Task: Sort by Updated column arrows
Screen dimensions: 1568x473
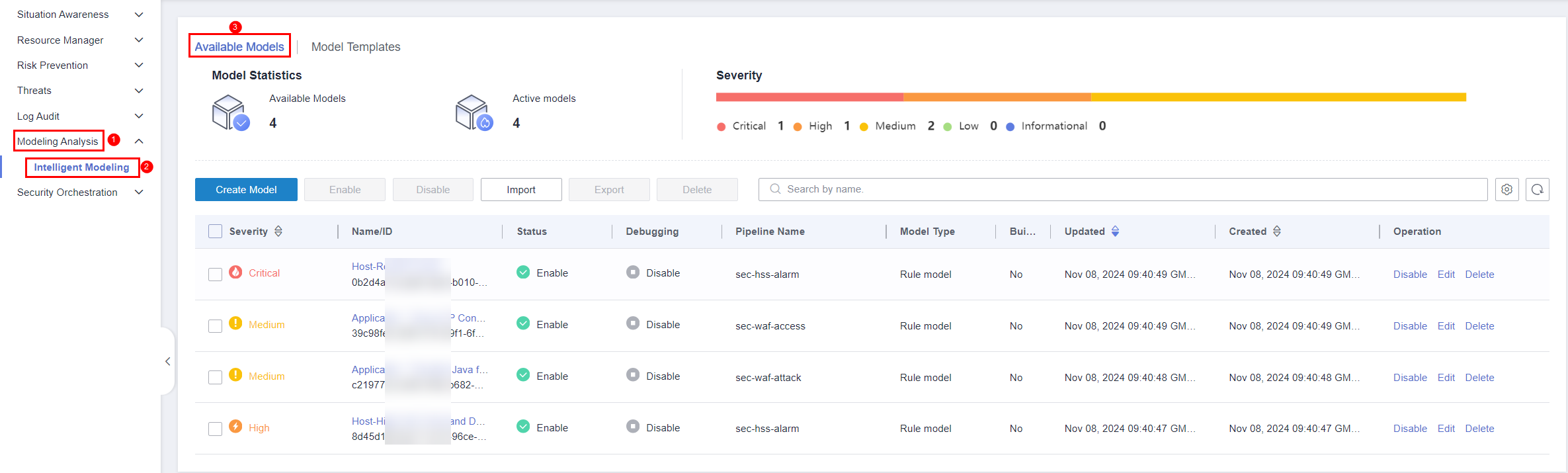Action: point(1115,232)
